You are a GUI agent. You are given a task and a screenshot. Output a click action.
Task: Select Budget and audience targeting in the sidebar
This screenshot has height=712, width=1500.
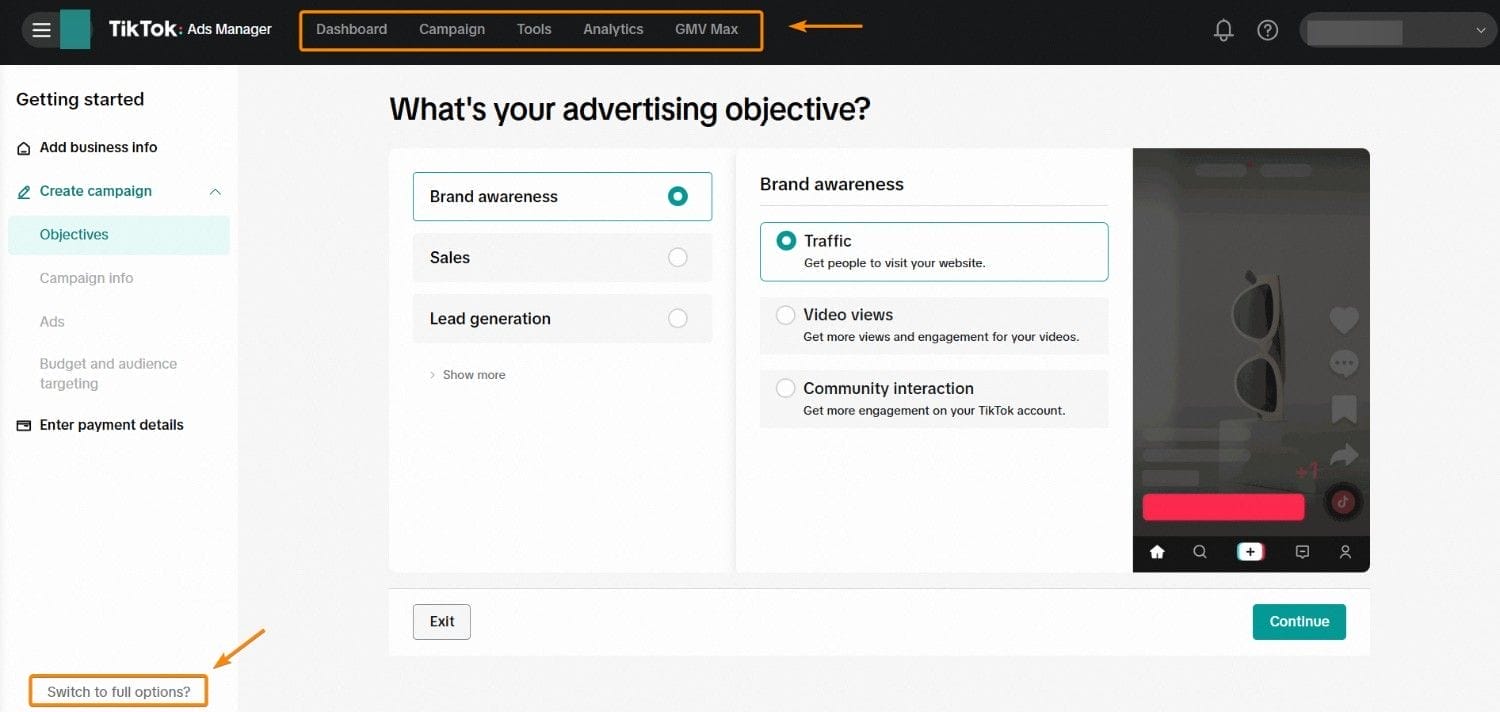pyautogui.click(x=107, y=373)
